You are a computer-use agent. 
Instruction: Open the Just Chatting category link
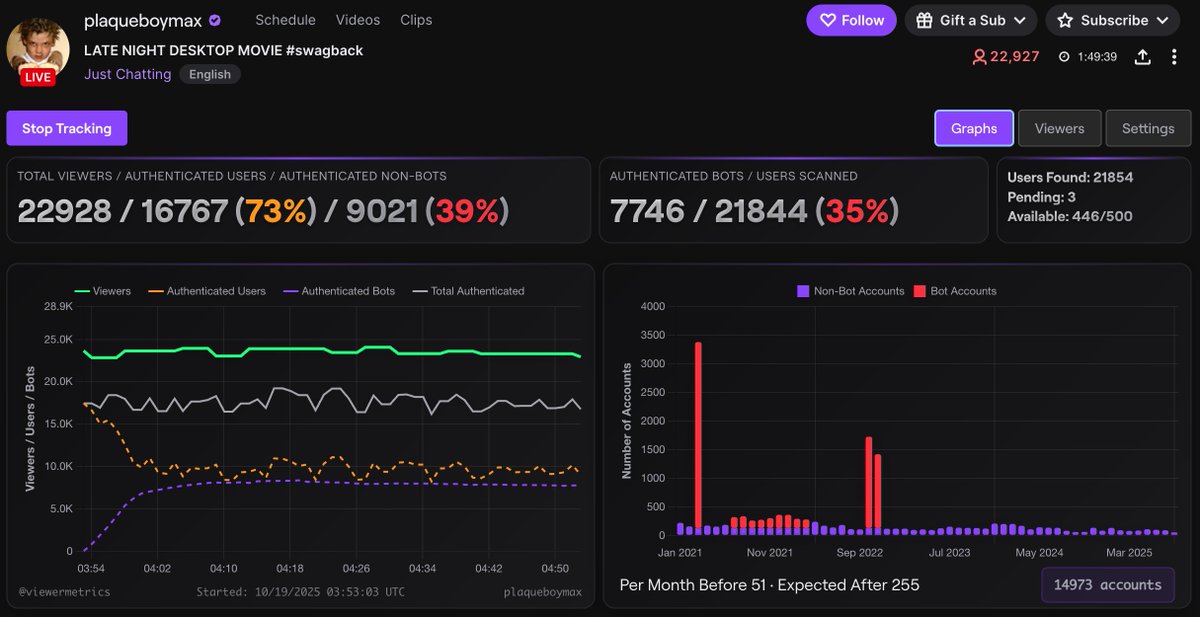pyautogui.click(x=127, y=73)
